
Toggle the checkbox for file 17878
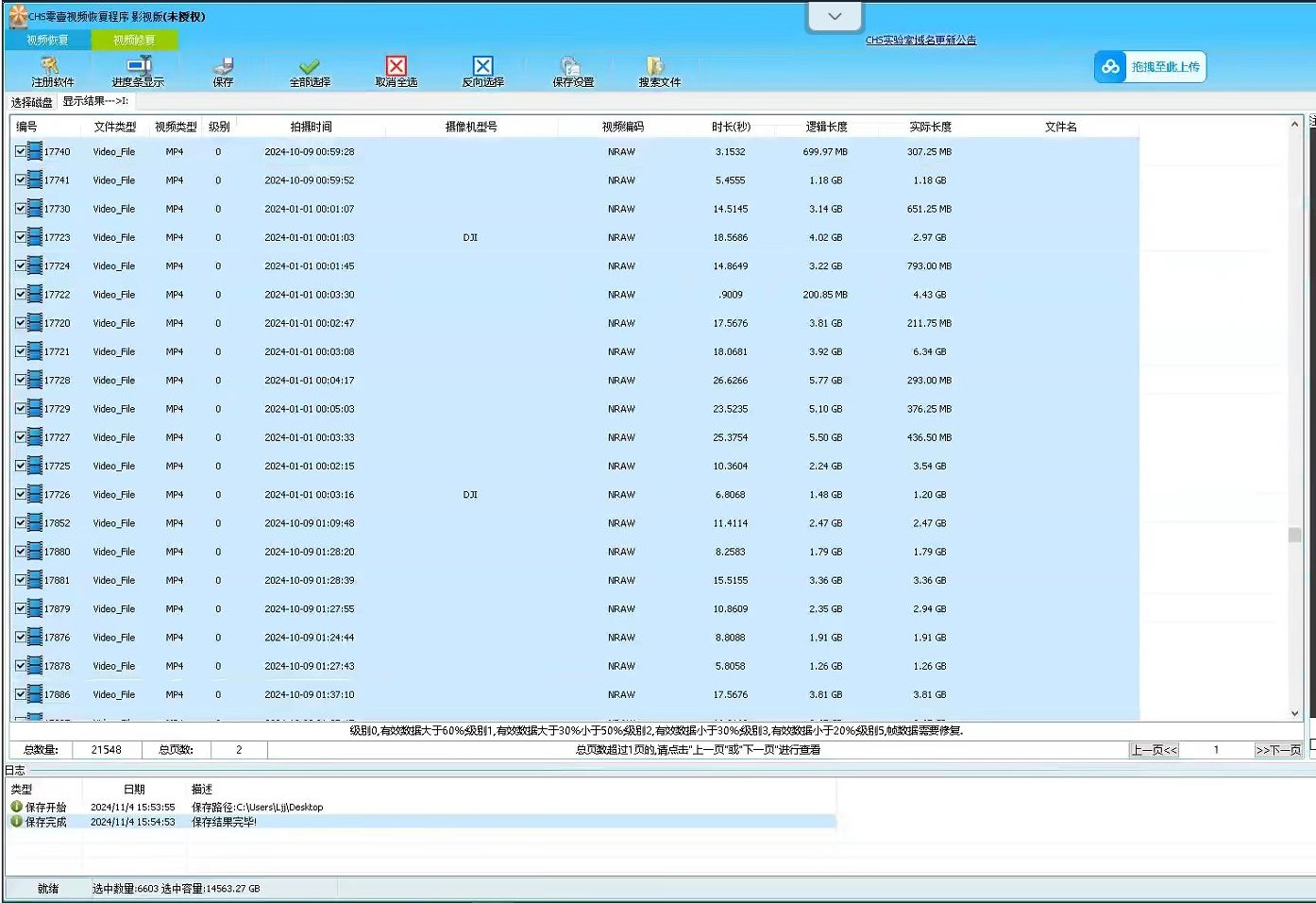point(21,666)
